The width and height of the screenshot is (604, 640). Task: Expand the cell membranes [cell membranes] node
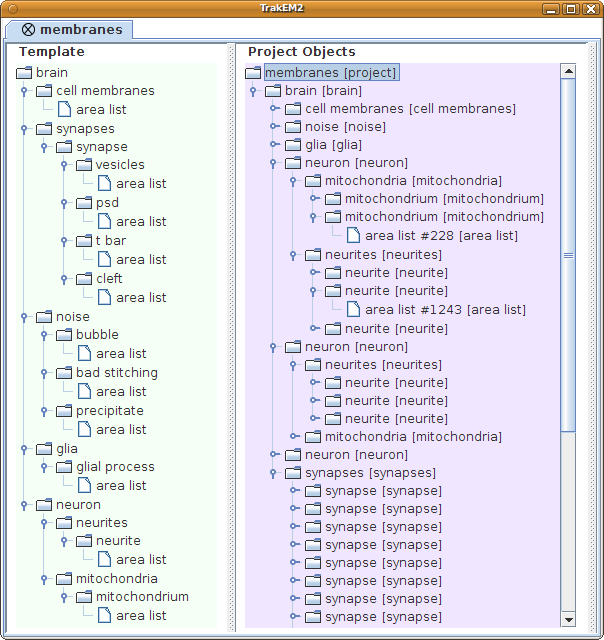click(x=274, y=109)
